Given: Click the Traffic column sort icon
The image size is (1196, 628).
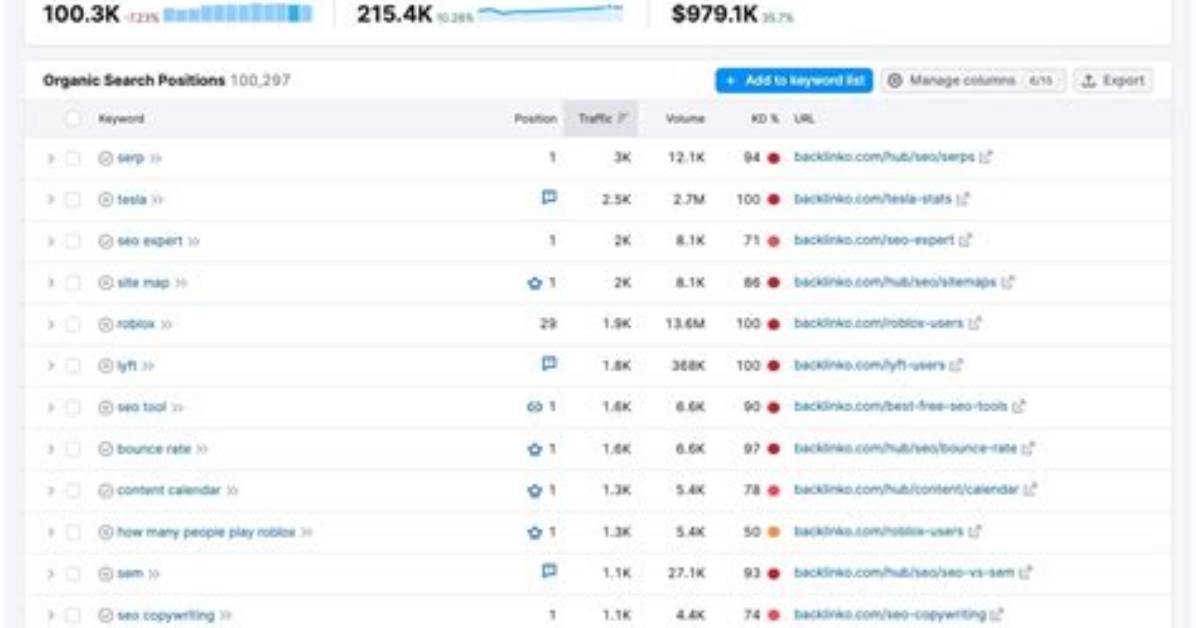Looking at the screenshot, I should coord(623,118).
